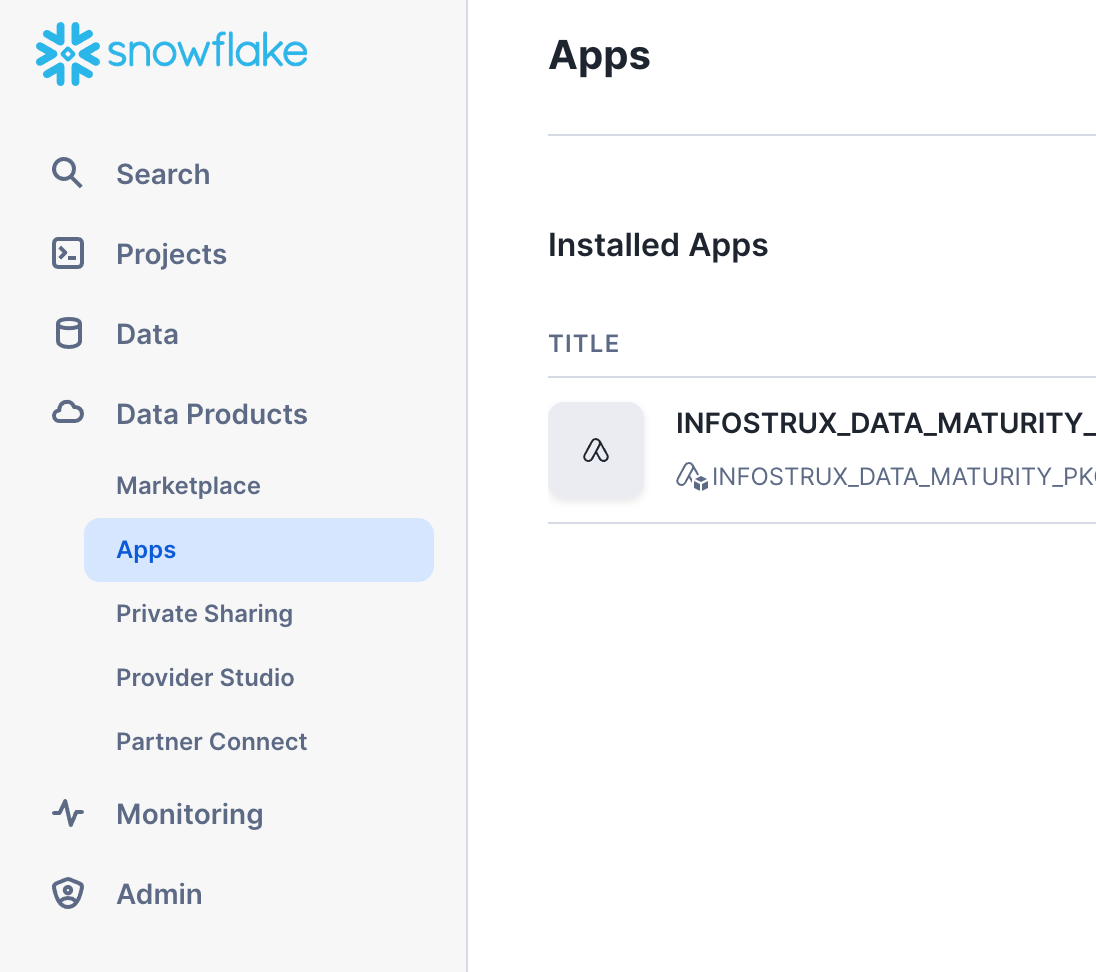
Task: Sort apps by the TITLE column header
Action: [x=583, y=343]
